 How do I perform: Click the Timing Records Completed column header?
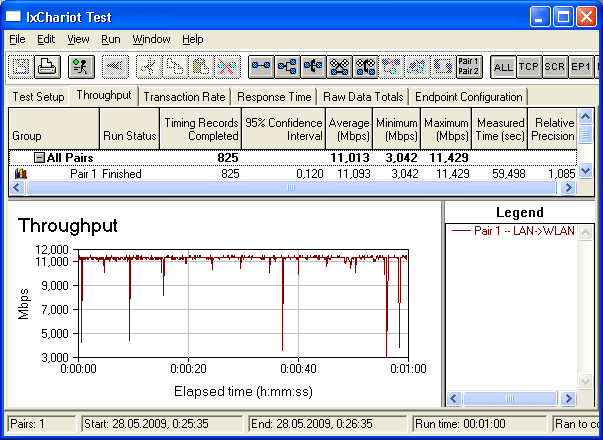pos(200,129)
